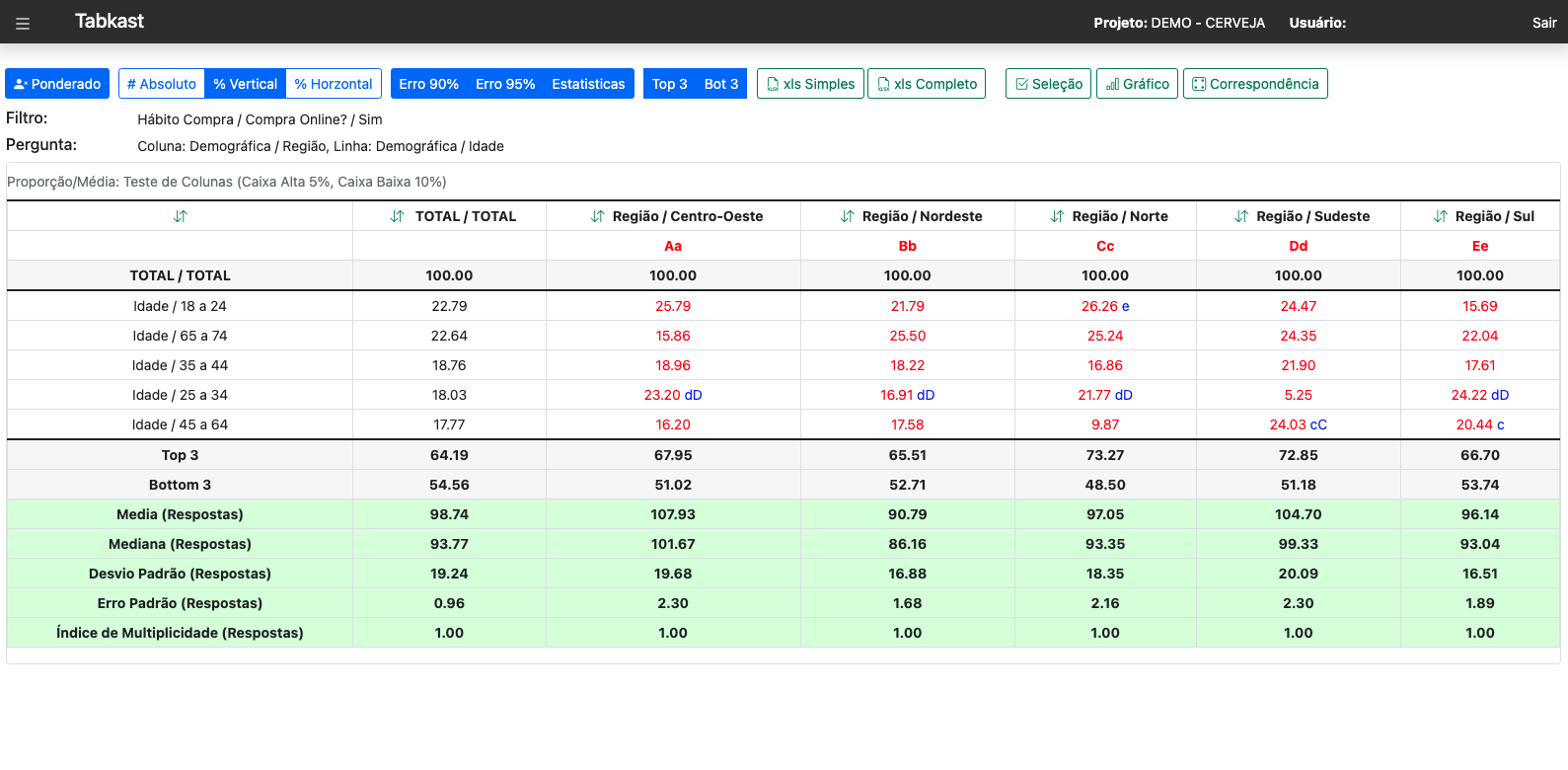The width and height of the screenshot is (1568, 770).
Task: Toggle Erro 90% display
Action: coord(428,84)
